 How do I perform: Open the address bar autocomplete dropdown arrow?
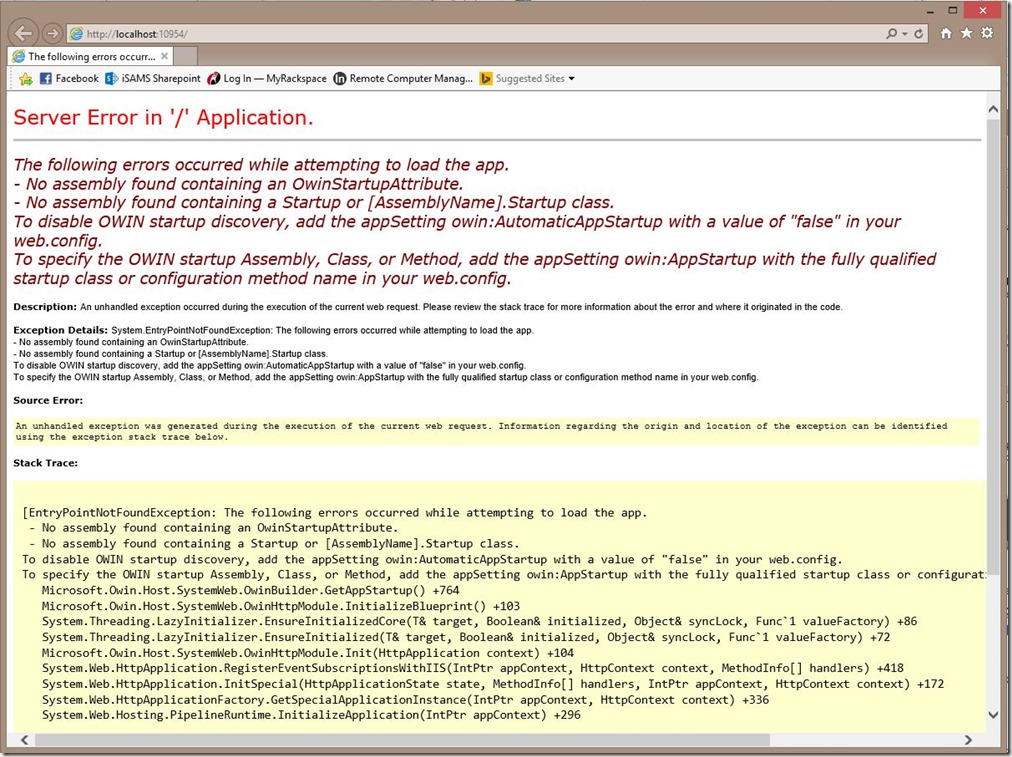[x=904, y=34]
